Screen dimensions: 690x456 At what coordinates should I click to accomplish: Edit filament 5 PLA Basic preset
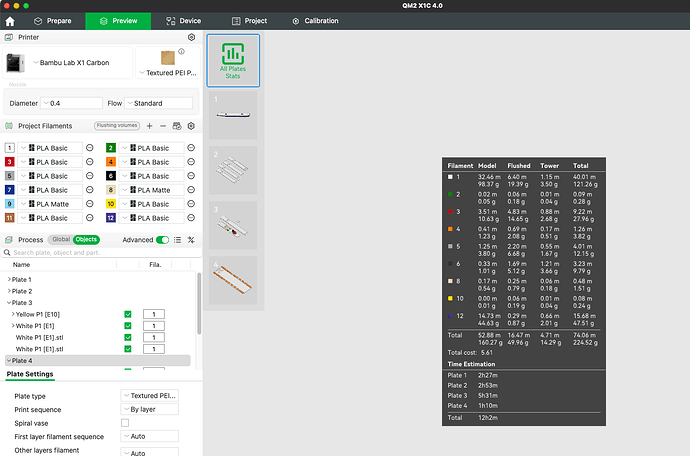90,176
